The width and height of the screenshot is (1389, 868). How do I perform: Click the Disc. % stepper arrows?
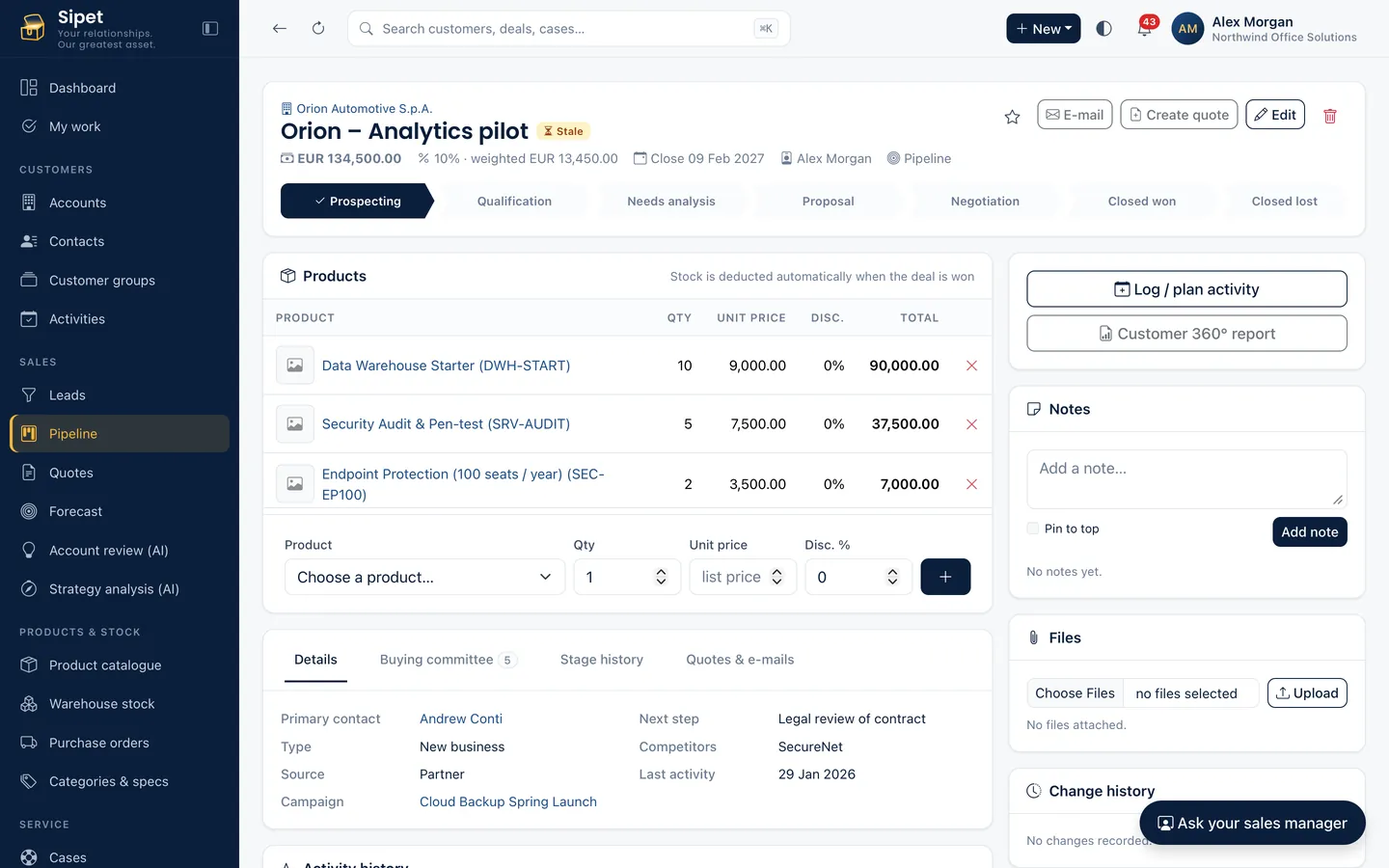click(892, 577)
